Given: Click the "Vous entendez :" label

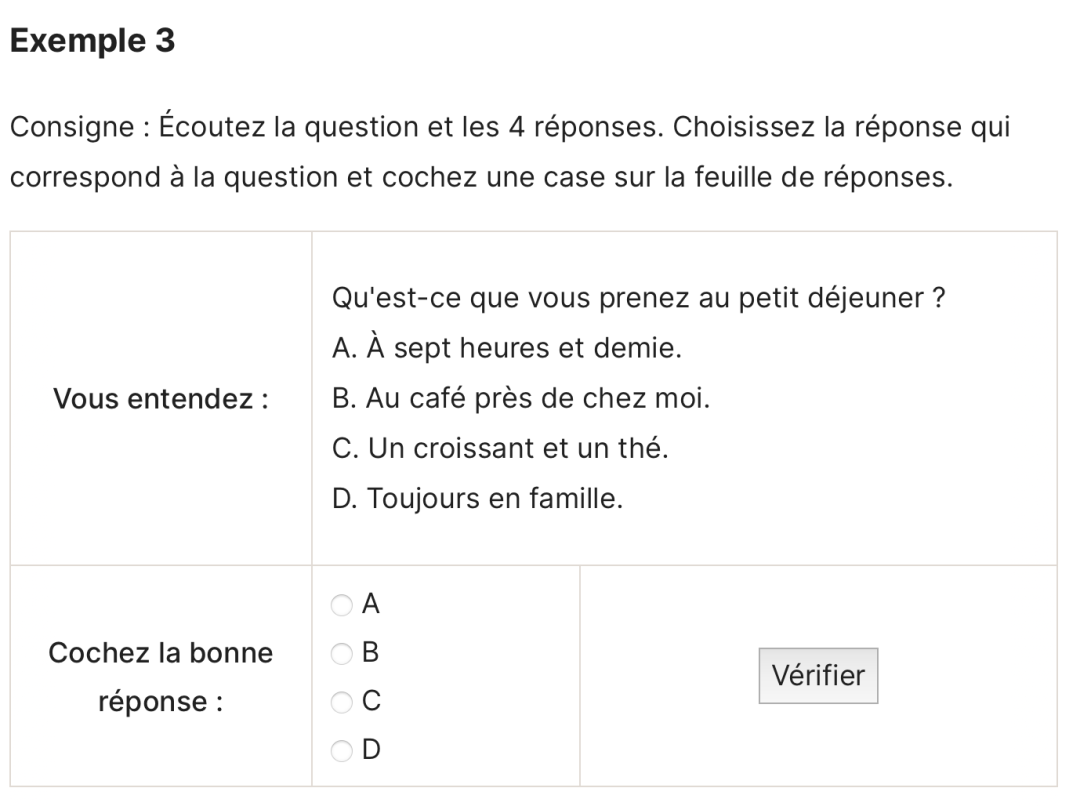Looking at the screenshot, I should click(x=160, y=399).
